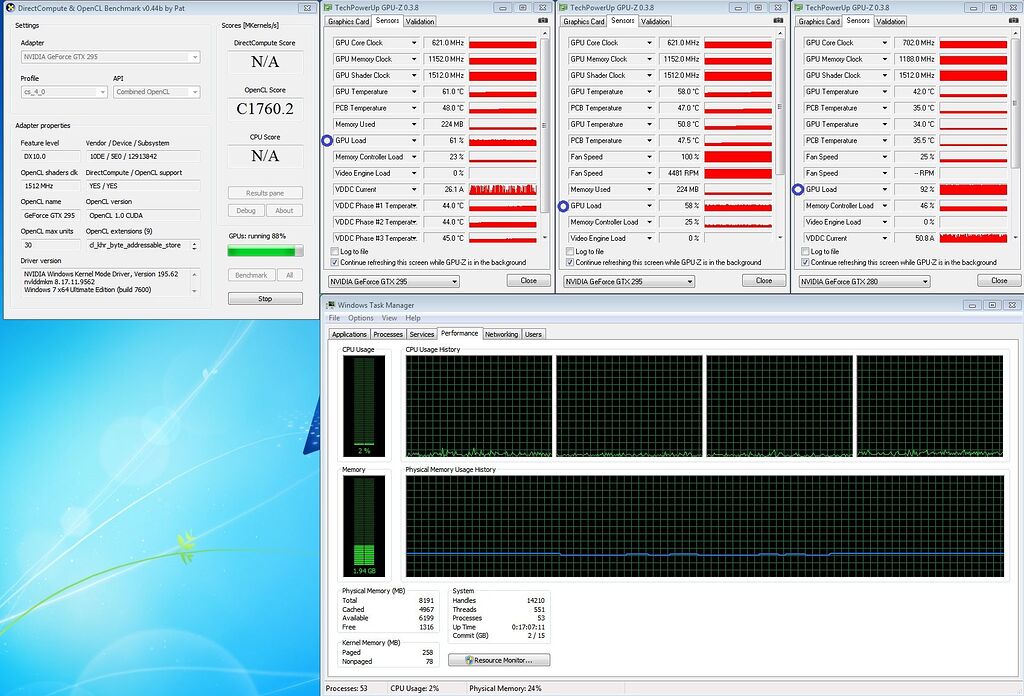Switch to Validation tab in first GPU-Z window

click(420, 22)
